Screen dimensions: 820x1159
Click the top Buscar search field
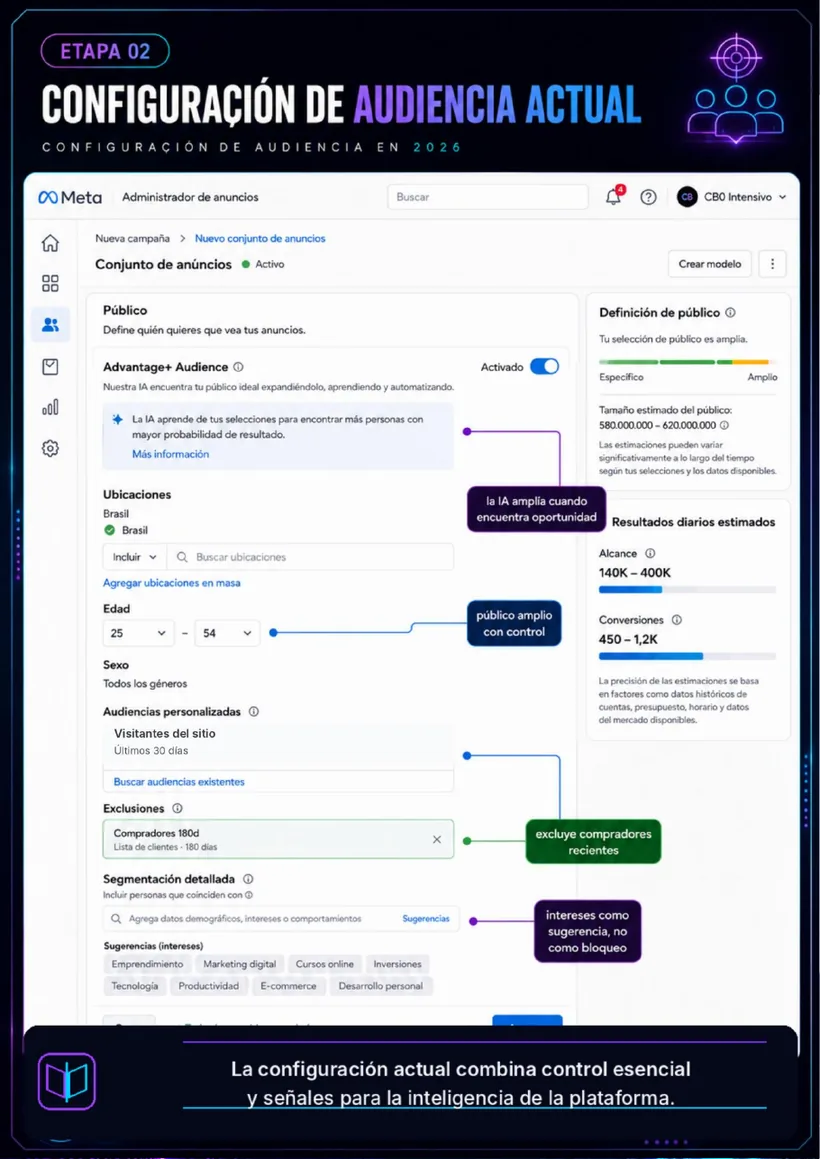coord(488,197)
